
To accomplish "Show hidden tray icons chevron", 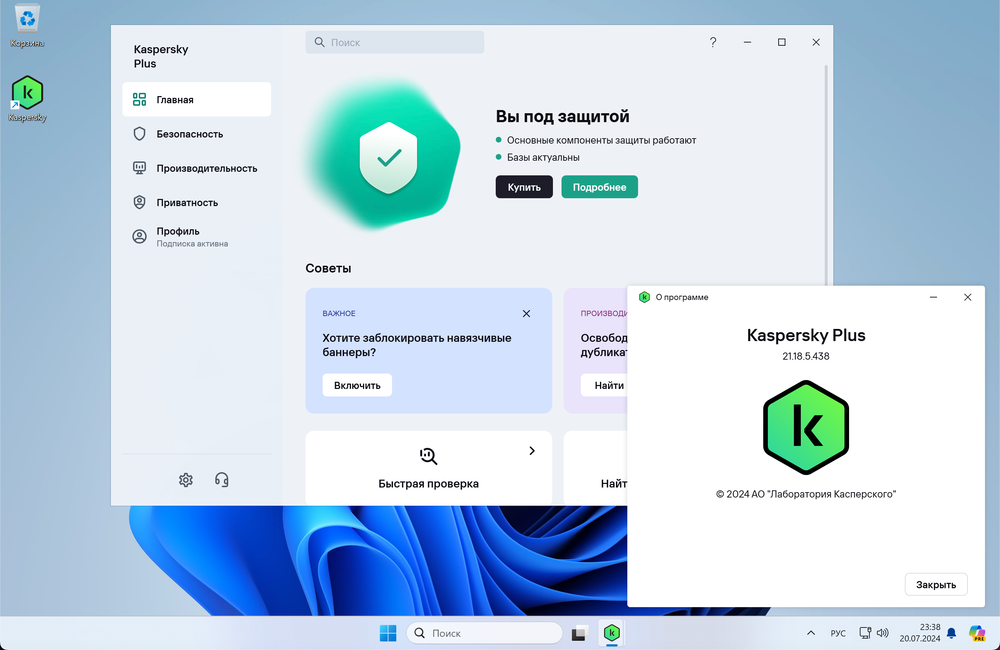I will click(x=811, y=633).
